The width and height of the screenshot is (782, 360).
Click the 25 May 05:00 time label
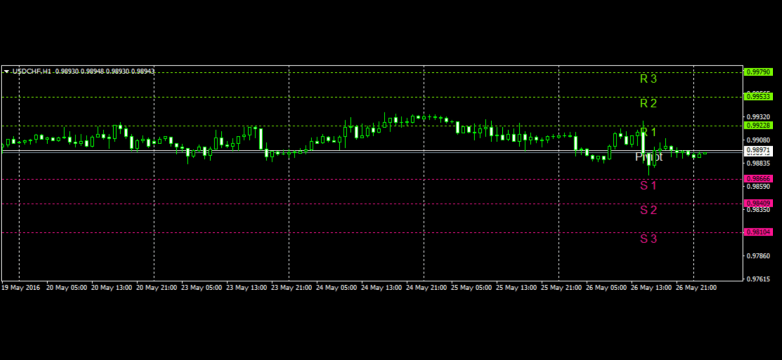[x=471, y=288]
